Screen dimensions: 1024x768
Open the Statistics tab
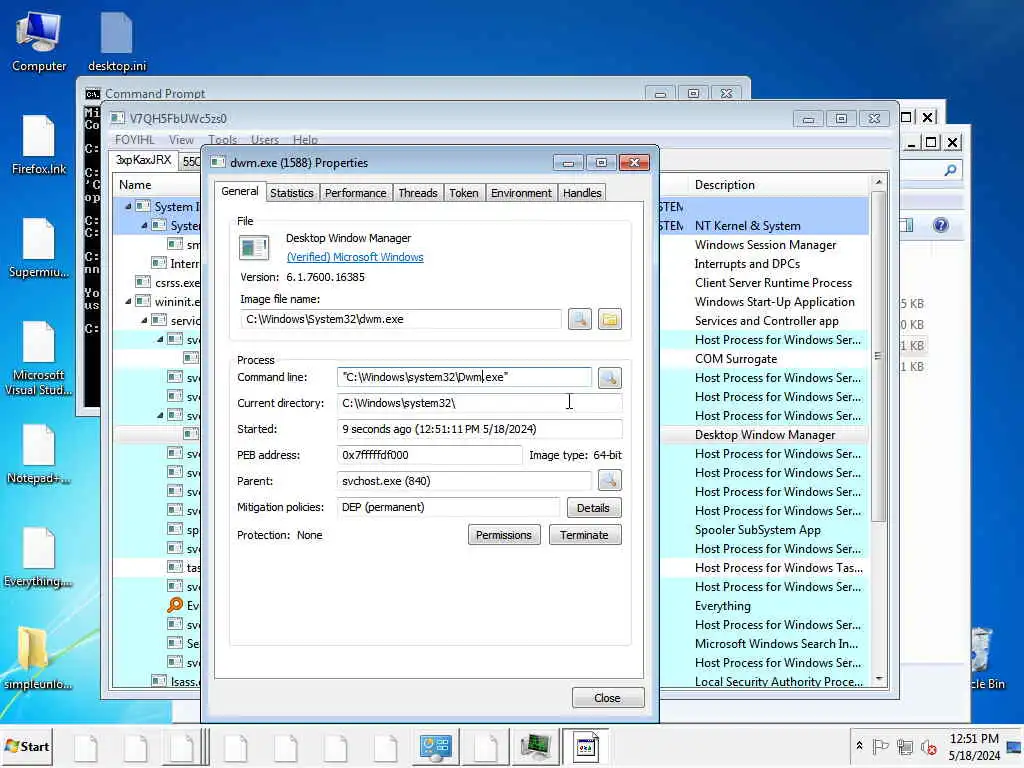point(291,193)
